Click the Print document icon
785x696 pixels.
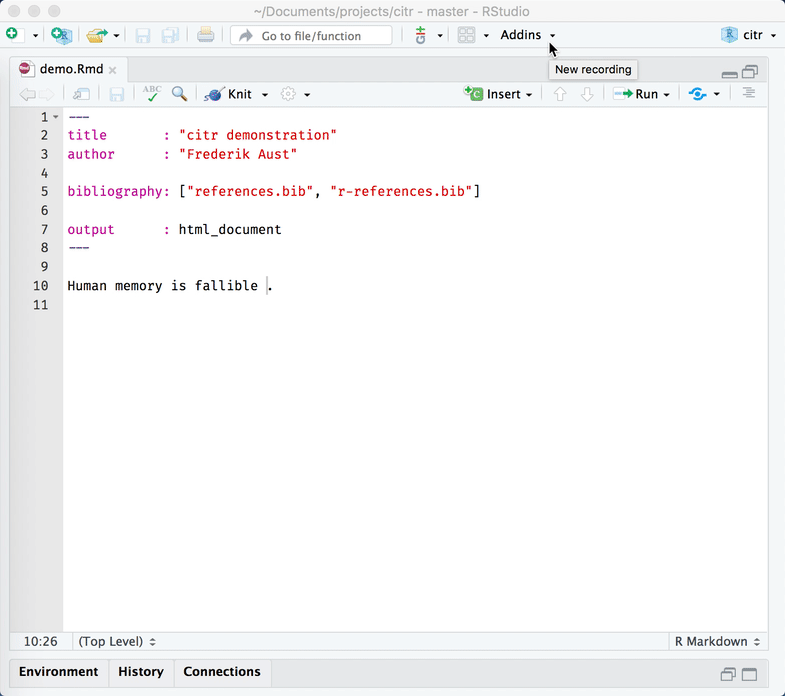point(205,35)
